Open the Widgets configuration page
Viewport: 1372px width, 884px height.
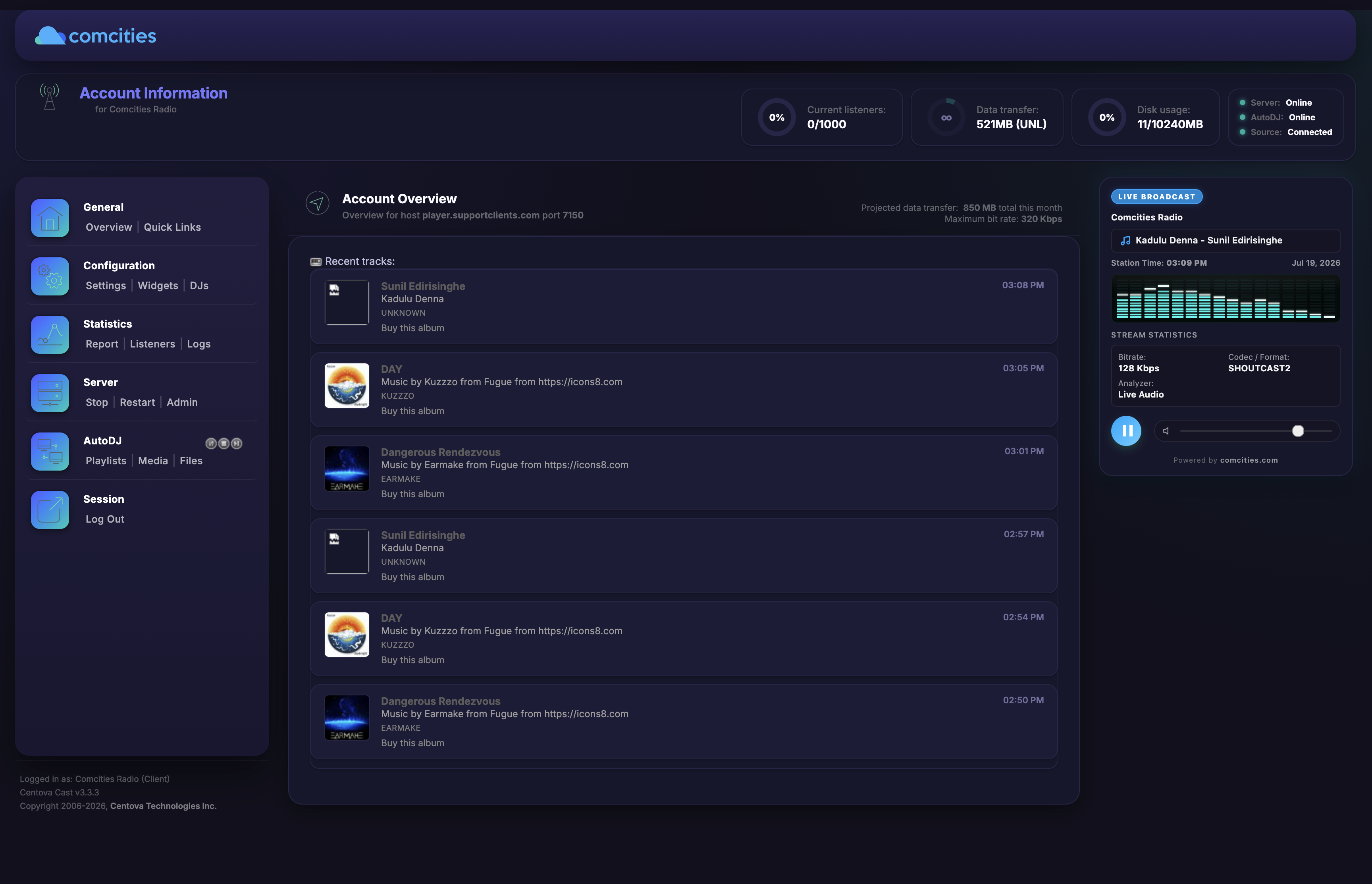coord(158,286)
